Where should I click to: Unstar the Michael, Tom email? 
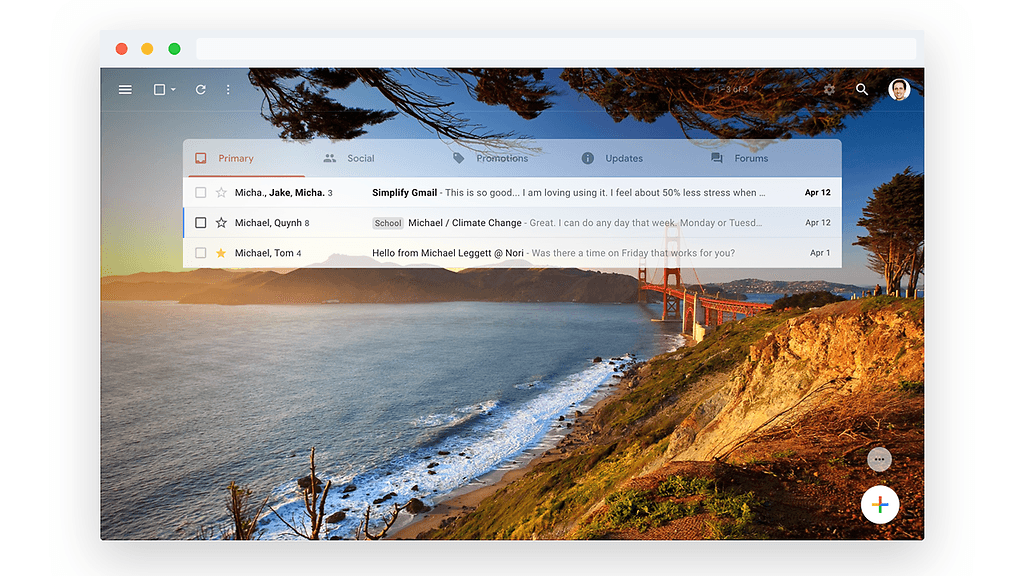point(221,253)
